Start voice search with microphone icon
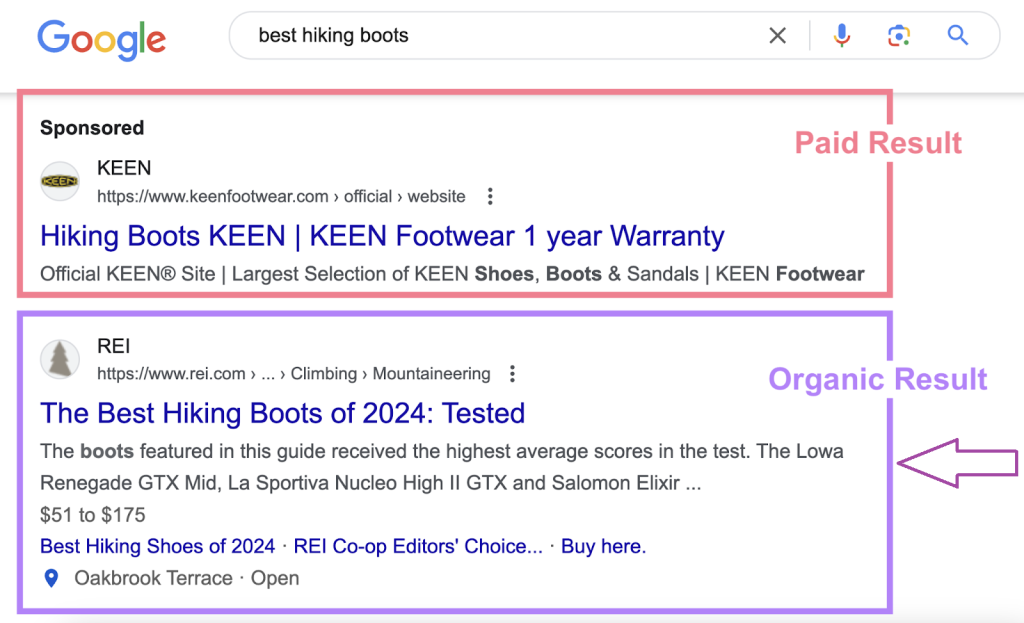 click(x=842, y=36)
